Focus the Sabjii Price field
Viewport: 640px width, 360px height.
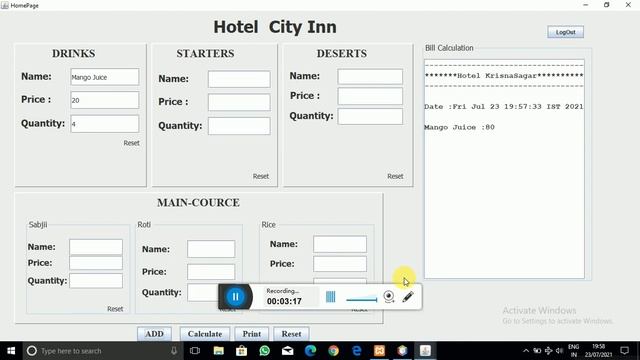coord(96,263)
